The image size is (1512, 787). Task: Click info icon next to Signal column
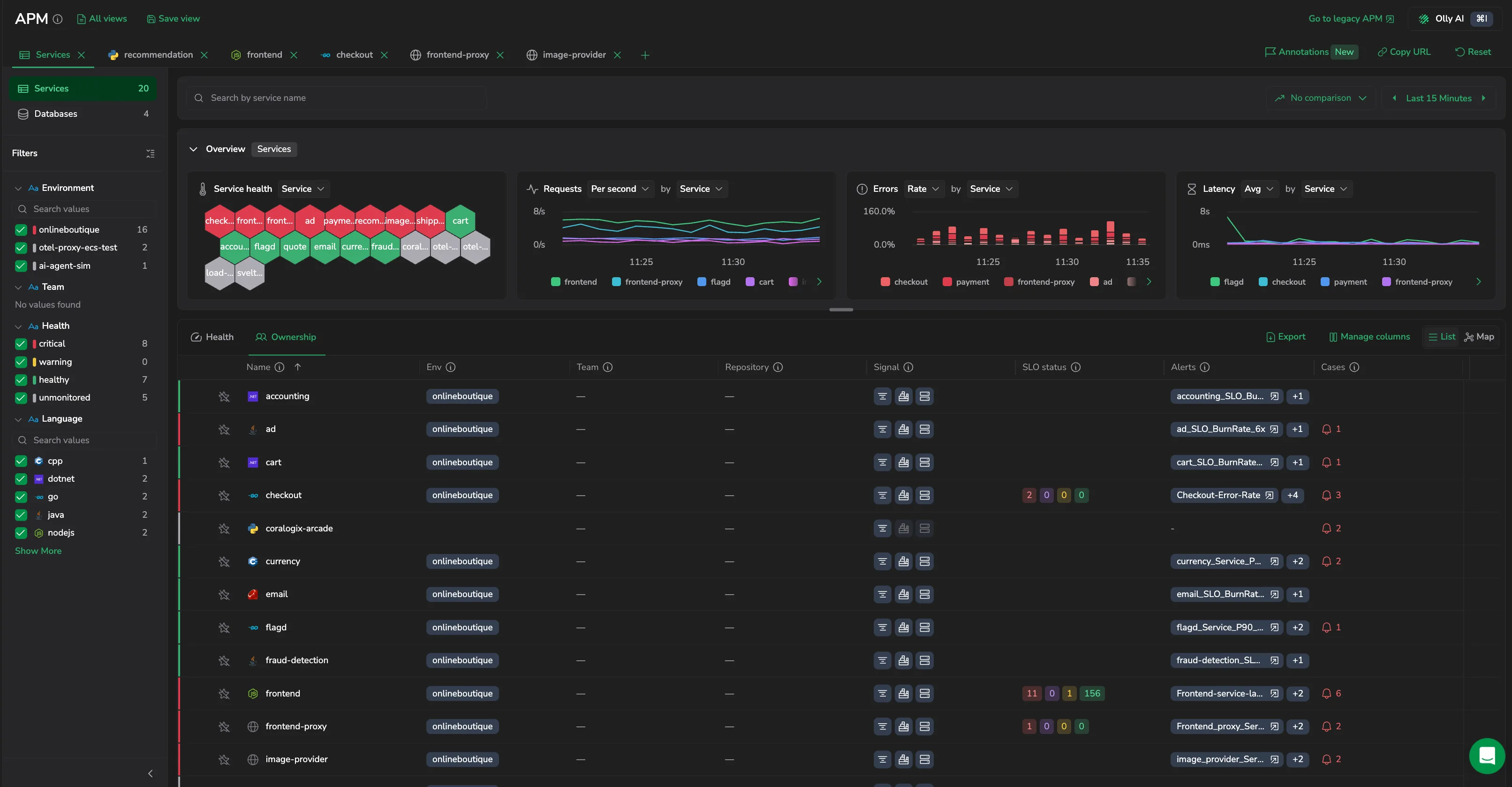908,367
